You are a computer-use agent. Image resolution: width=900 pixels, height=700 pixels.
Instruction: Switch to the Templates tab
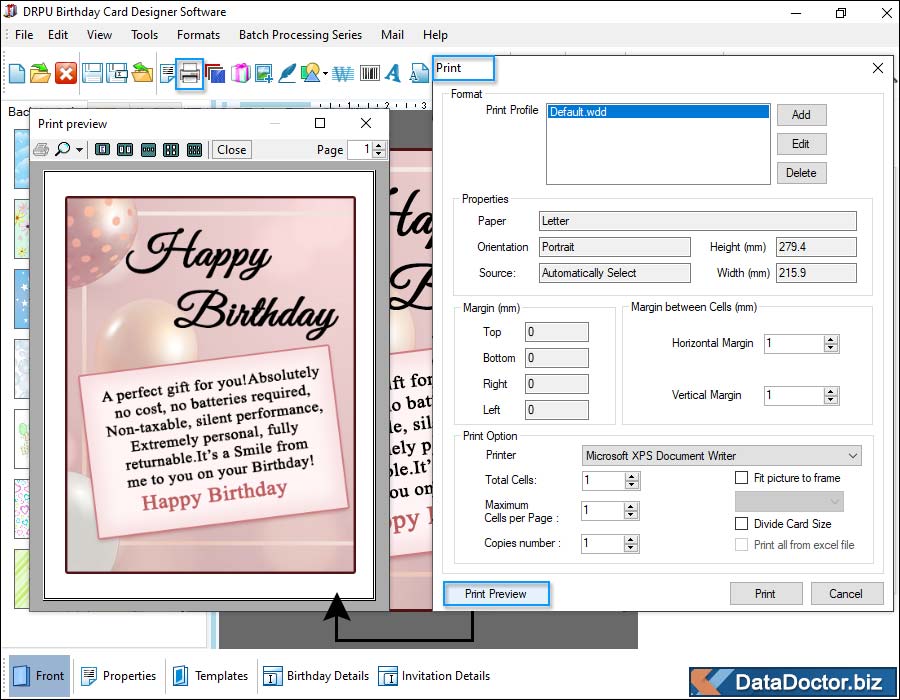(x=211, y=676)
